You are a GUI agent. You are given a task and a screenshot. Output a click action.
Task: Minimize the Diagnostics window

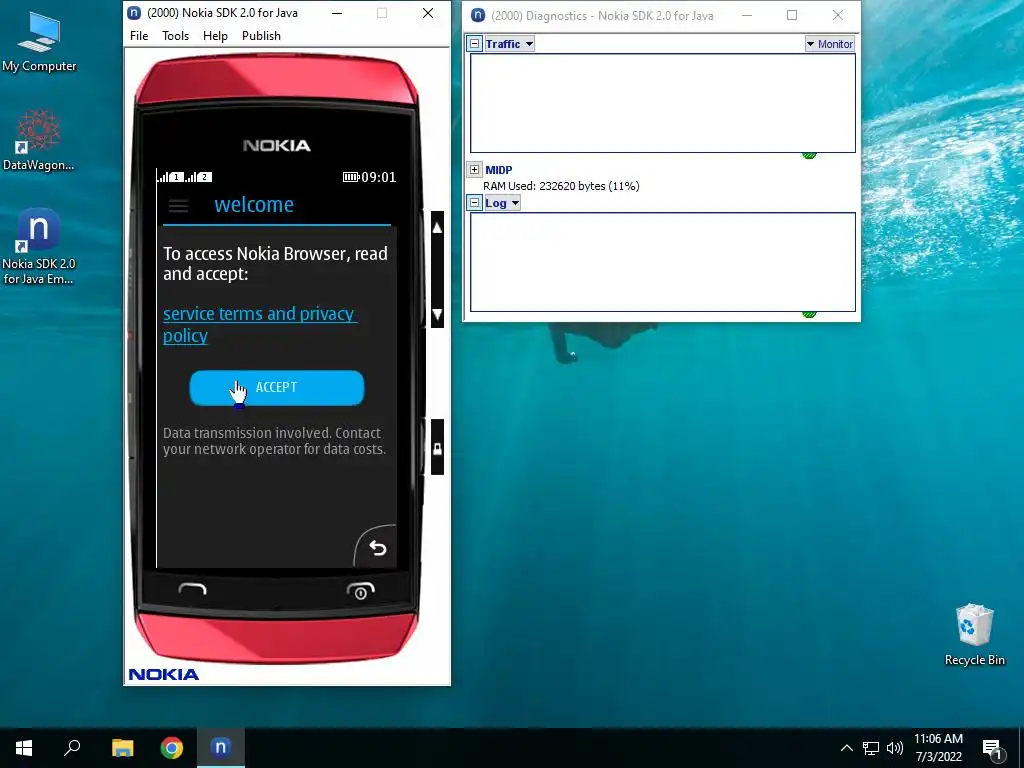coord(747,15)
